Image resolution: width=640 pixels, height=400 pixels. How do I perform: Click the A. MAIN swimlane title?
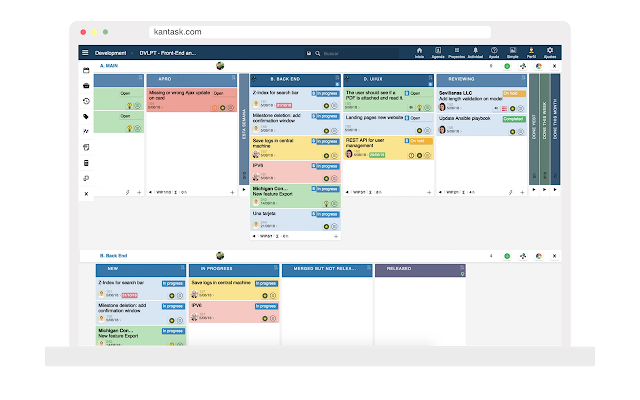[109, 66]
